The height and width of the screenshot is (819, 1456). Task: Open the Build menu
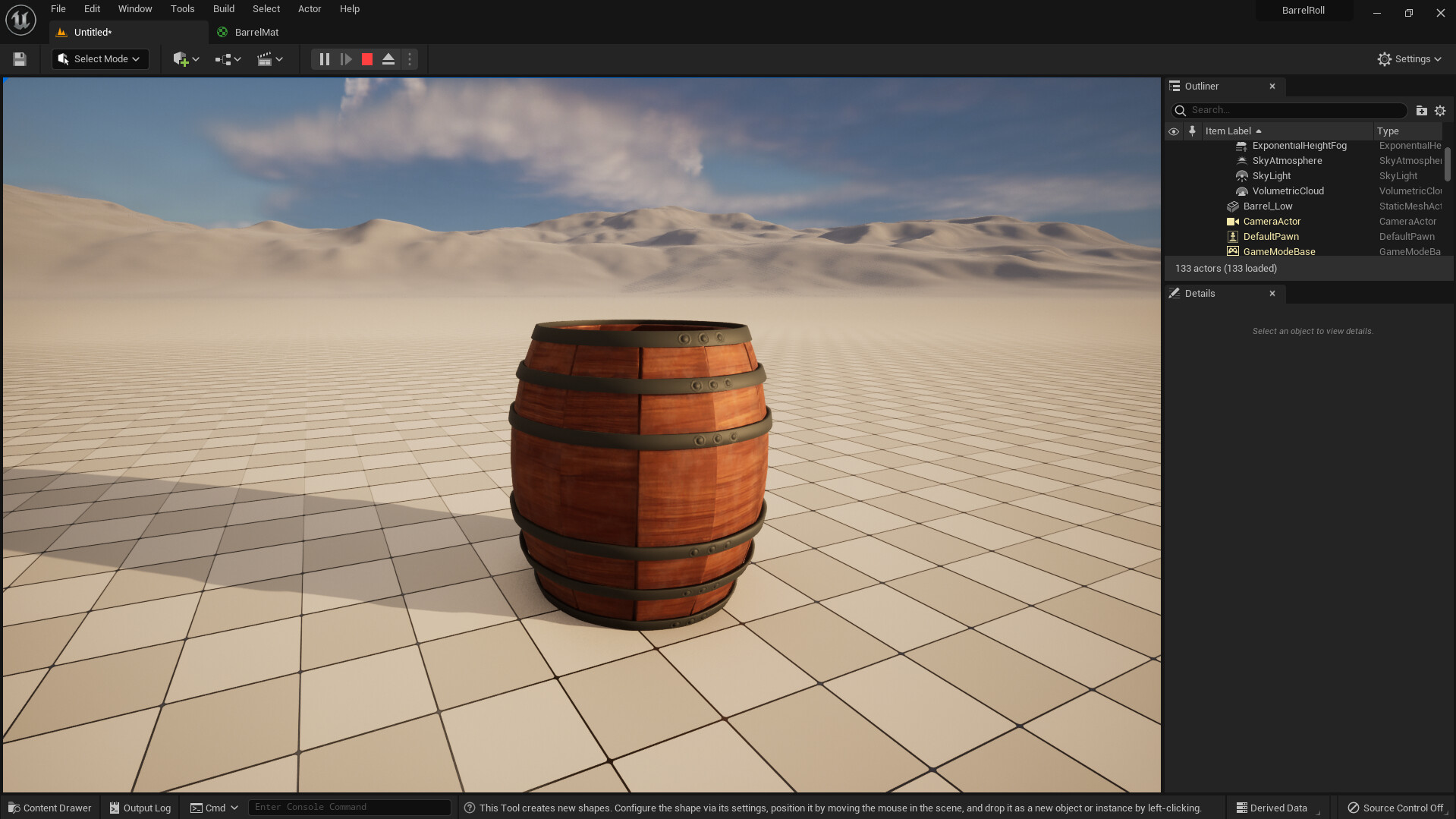coord(223,8)
